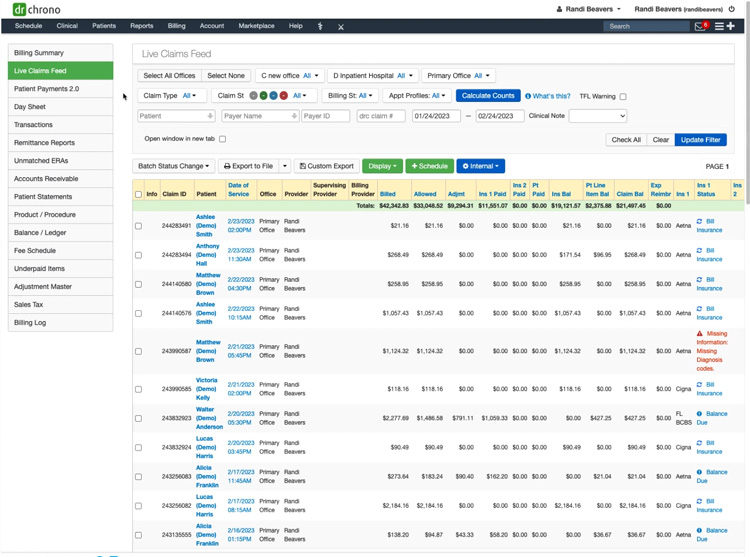
Task: Click the Select None button
Action: [x=226, y=76]
